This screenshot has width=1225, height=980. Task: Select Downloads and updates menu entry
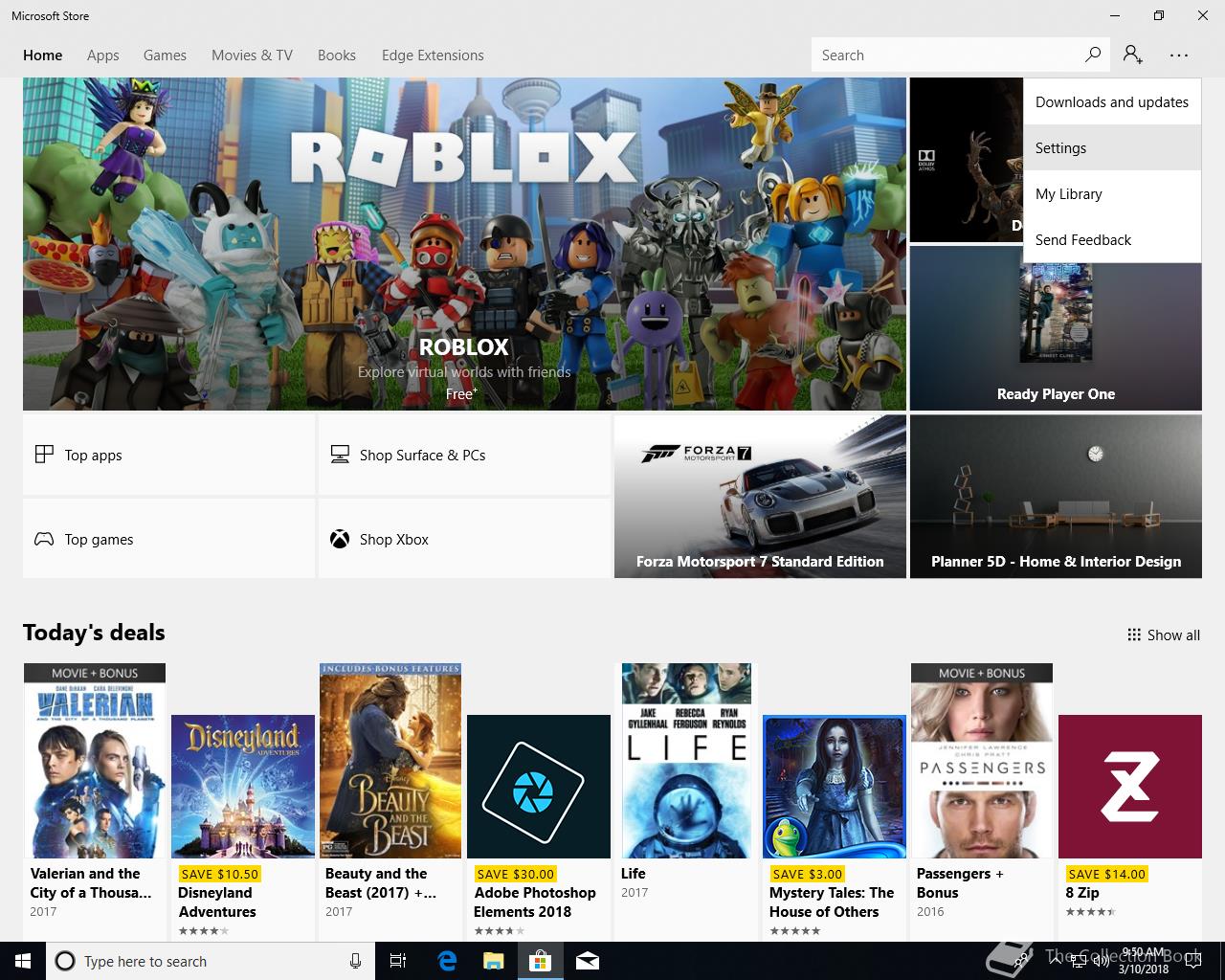click(x=1112, y=101)
